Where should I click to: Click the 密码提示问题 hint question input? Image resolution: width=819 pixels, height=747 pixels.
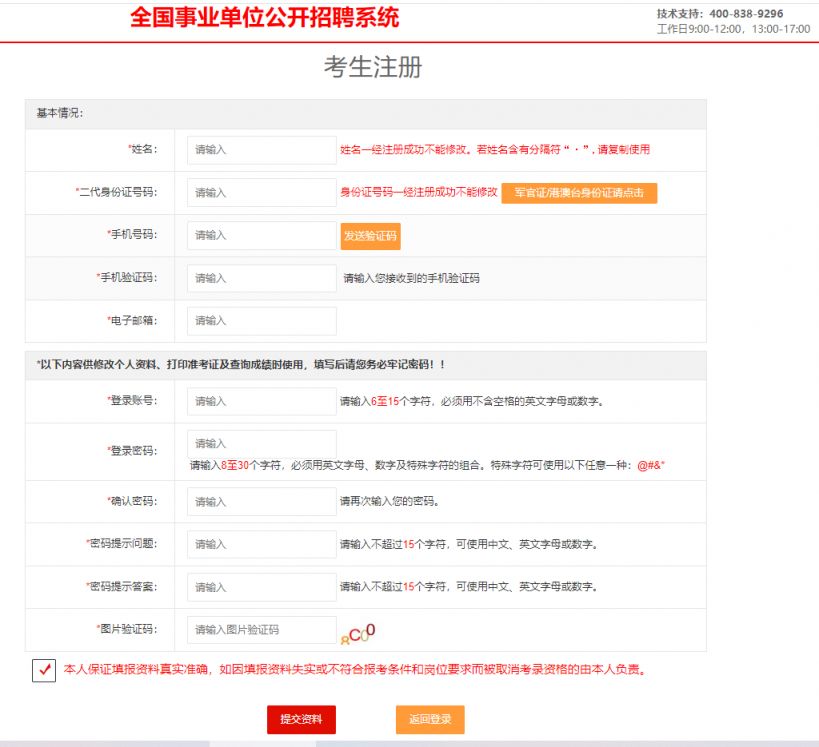260,543
